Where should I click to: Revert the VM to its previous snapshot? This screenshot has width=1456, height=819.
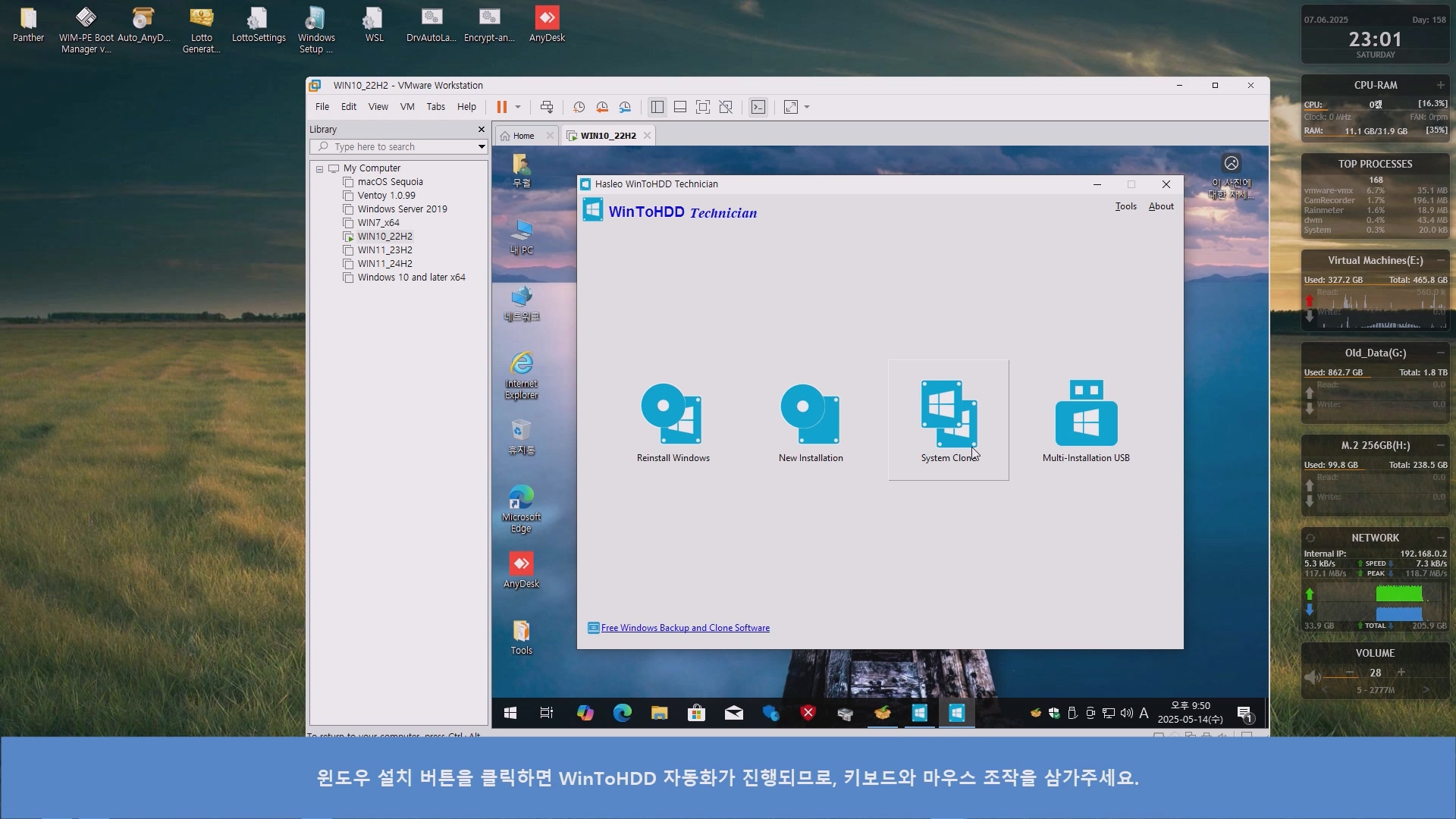[x=602, y=107]
